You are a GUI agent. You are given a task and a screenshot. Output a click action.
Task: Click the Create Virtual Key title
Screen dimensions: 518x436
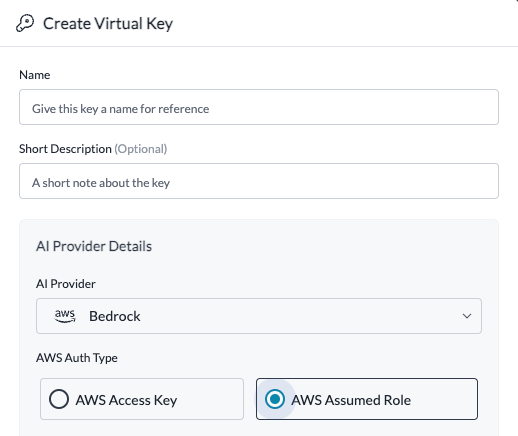[108, 24]
